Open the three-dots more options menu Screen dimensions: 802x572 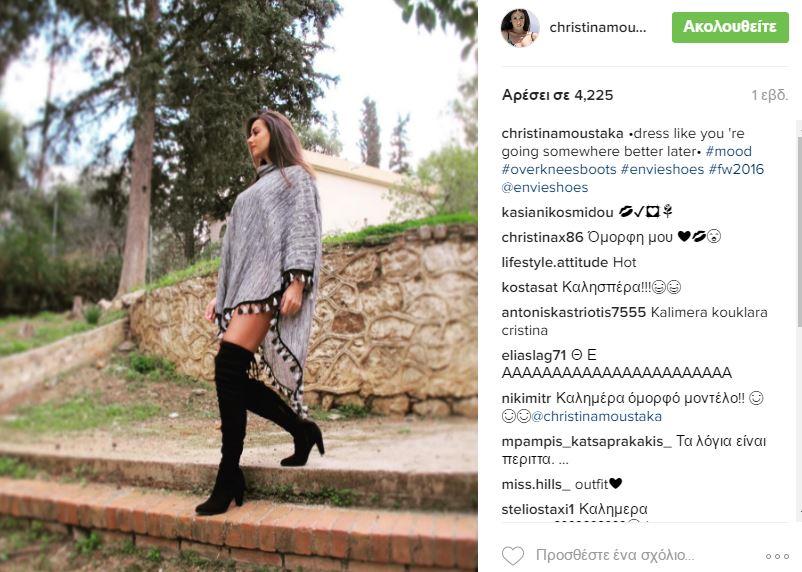(x=777, y=556)
